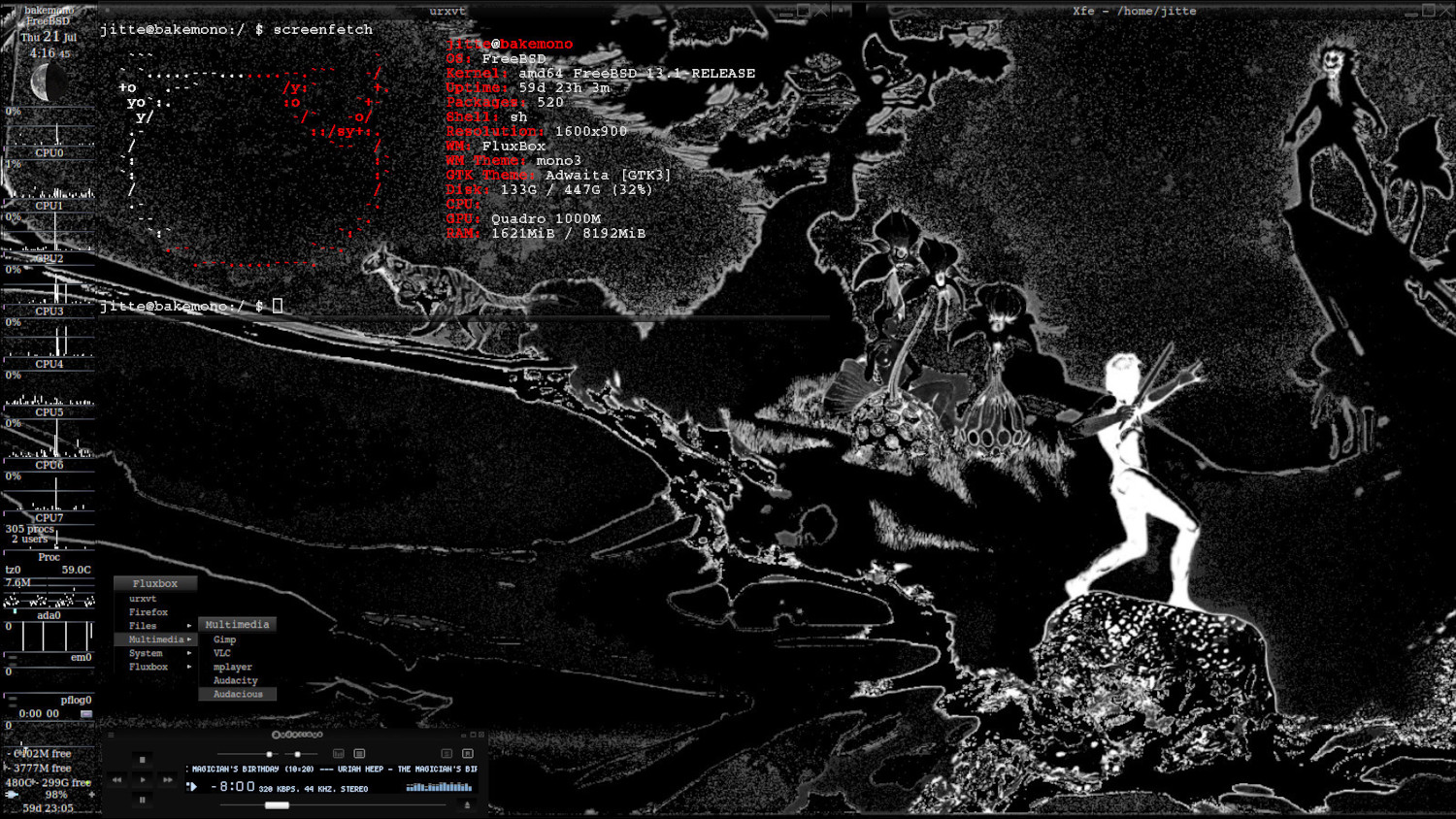Skip to previous track in Audacious

point(116,780)
